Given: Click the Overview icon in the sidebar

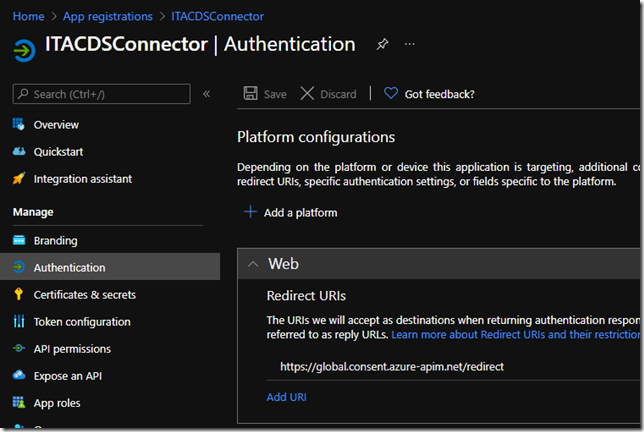Looking at the screenshot, I should [18, 124].
